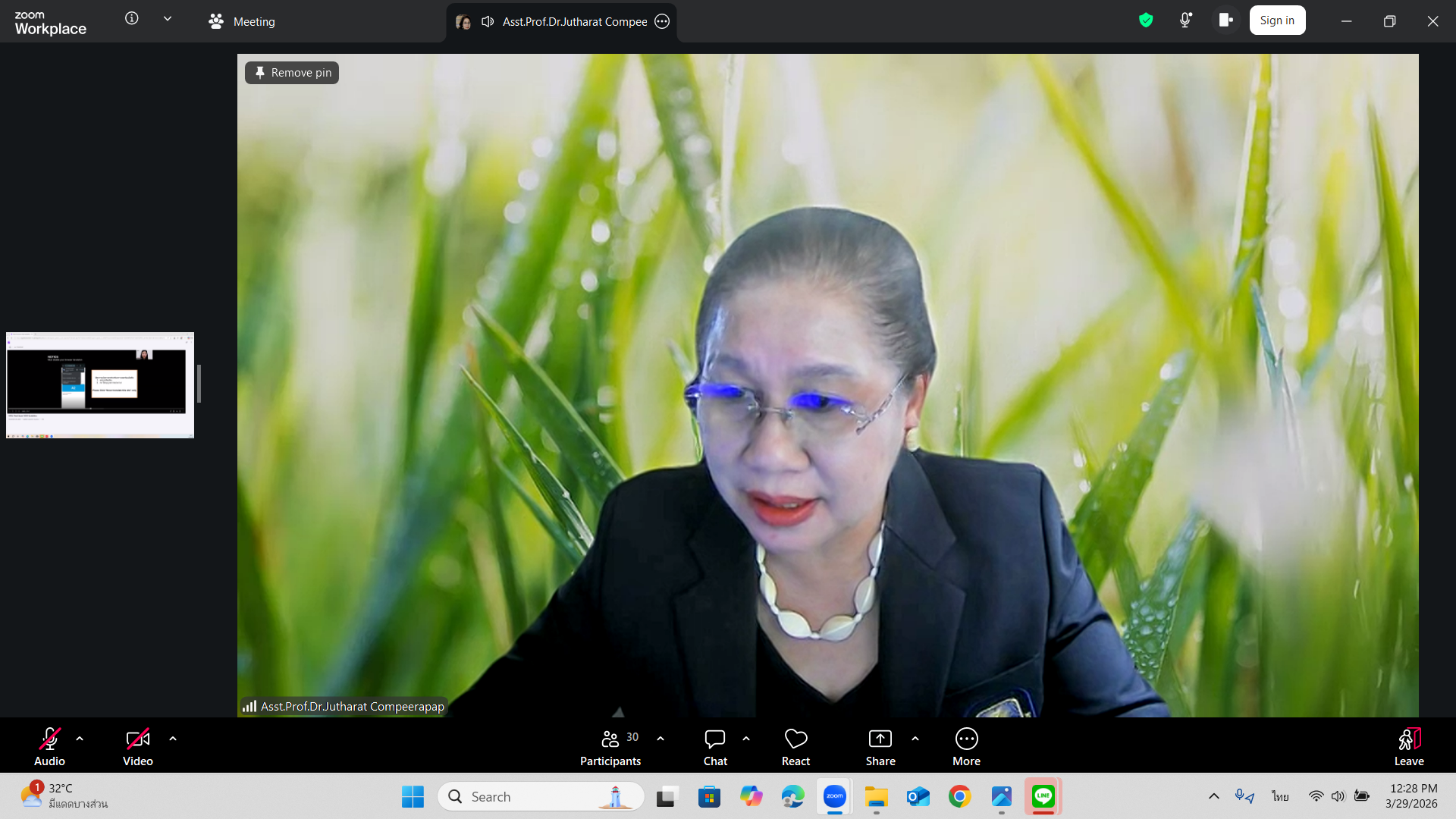This screenshot has width=1456, height=819.
Task: Expand video settings arrow next to Video
Action: (x=173, y=739)
